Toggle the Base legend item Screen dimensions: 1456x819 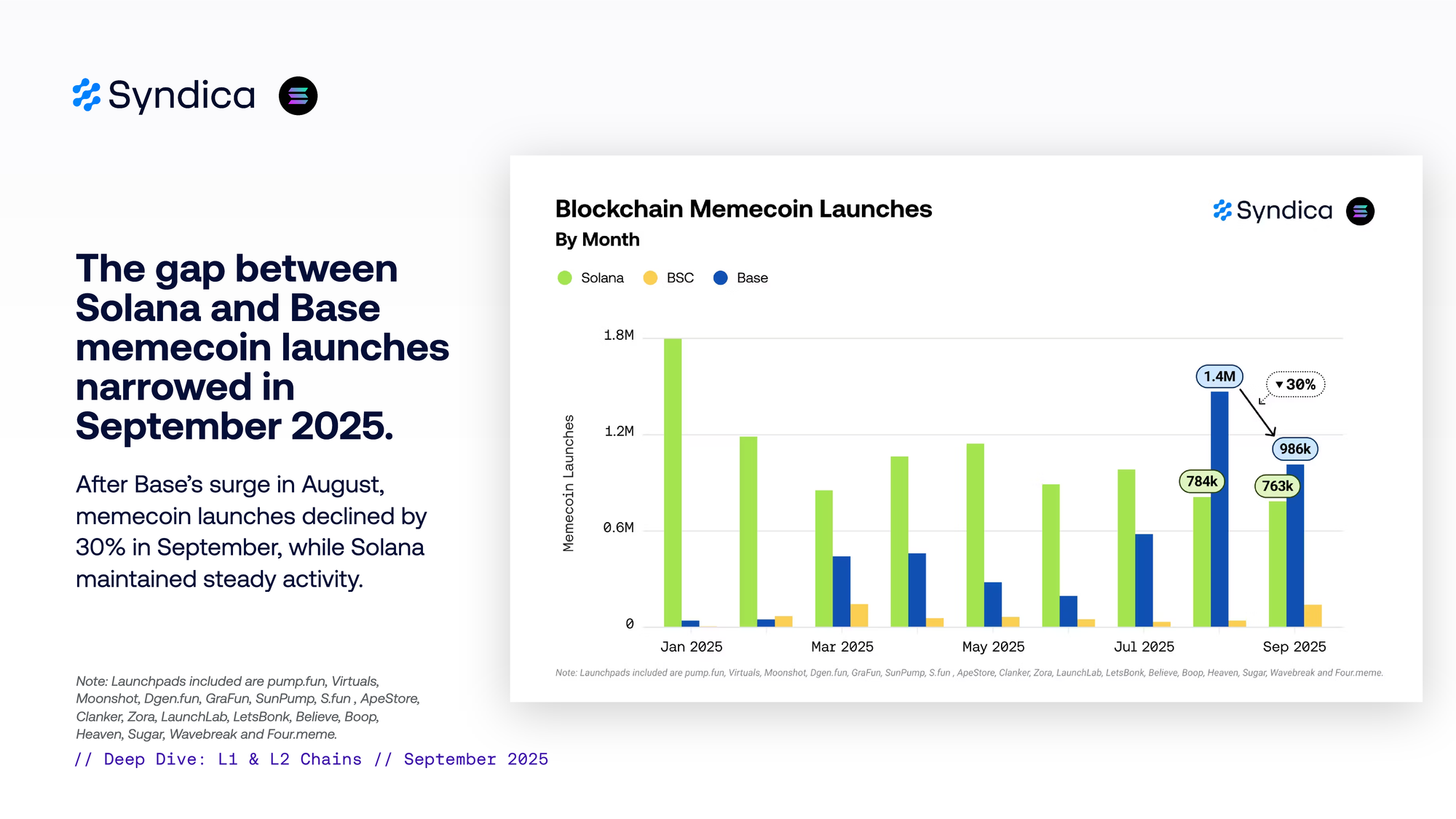pyautogui.click(x=751, y=278)
